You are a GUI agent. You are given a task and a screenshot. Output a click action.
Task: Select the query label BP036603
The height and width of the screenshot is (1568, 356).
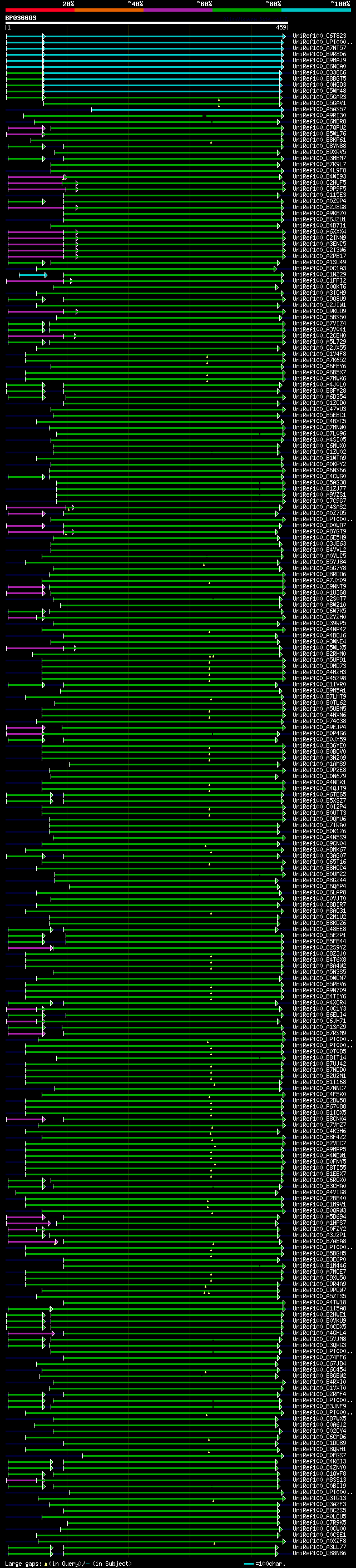tap(21, 18)
